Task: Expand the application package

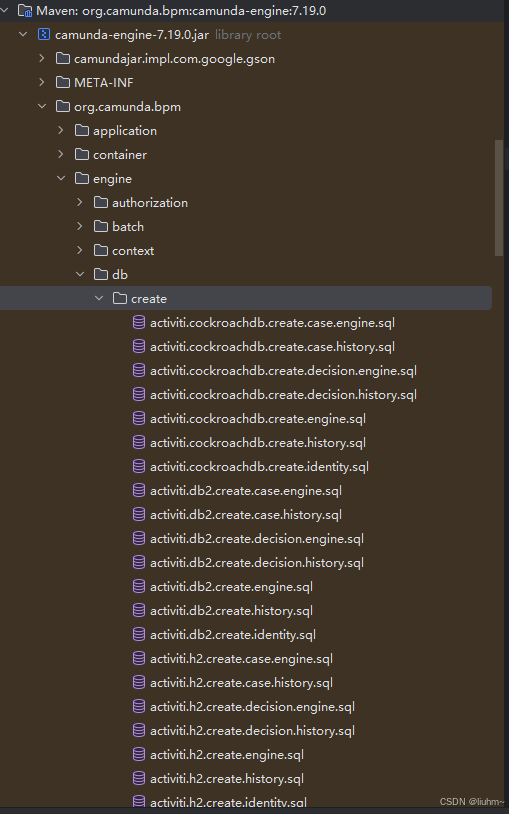Action: (x=61, y=131)
